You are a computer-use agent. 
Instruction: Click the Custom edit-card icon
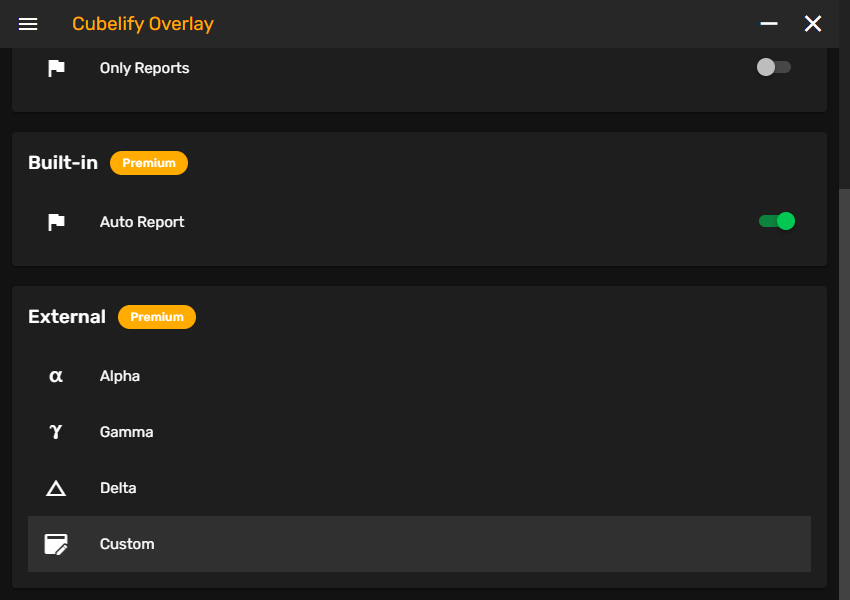(x=56, y=544)
